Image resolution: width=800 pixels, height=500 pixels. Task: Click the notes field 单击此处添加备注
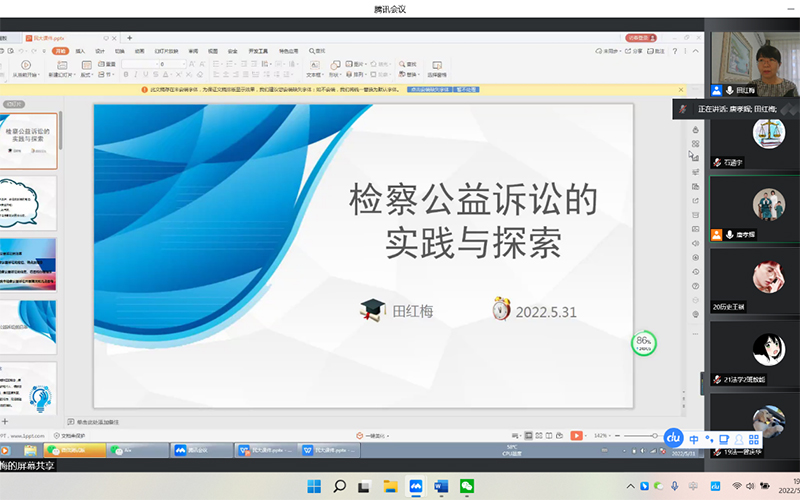pyautogui.click(x=98, y=422)
